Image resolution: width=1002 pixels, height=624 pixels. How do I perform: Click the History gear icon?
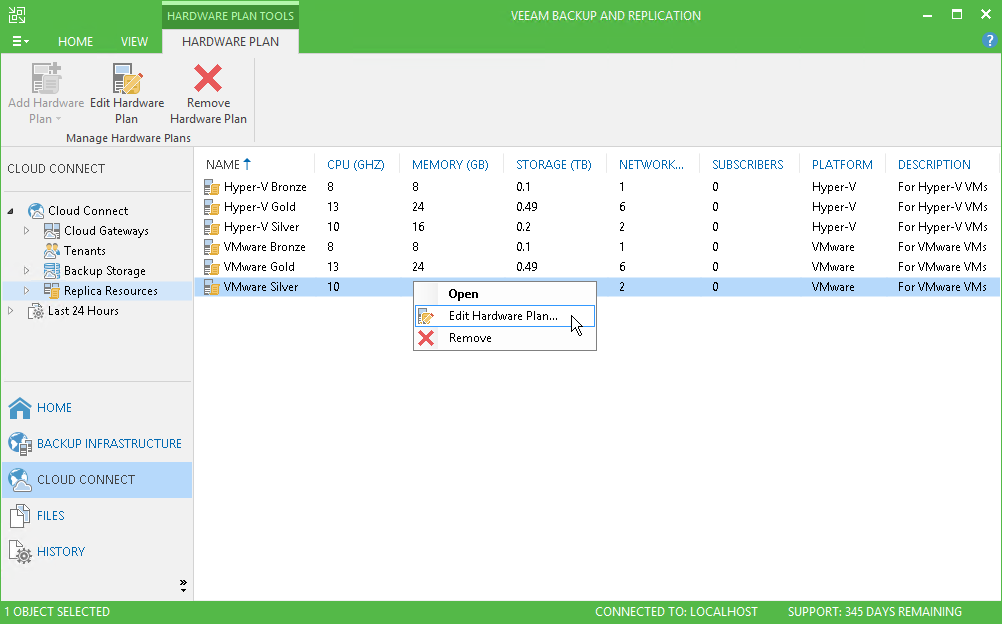tap(20, 552)
